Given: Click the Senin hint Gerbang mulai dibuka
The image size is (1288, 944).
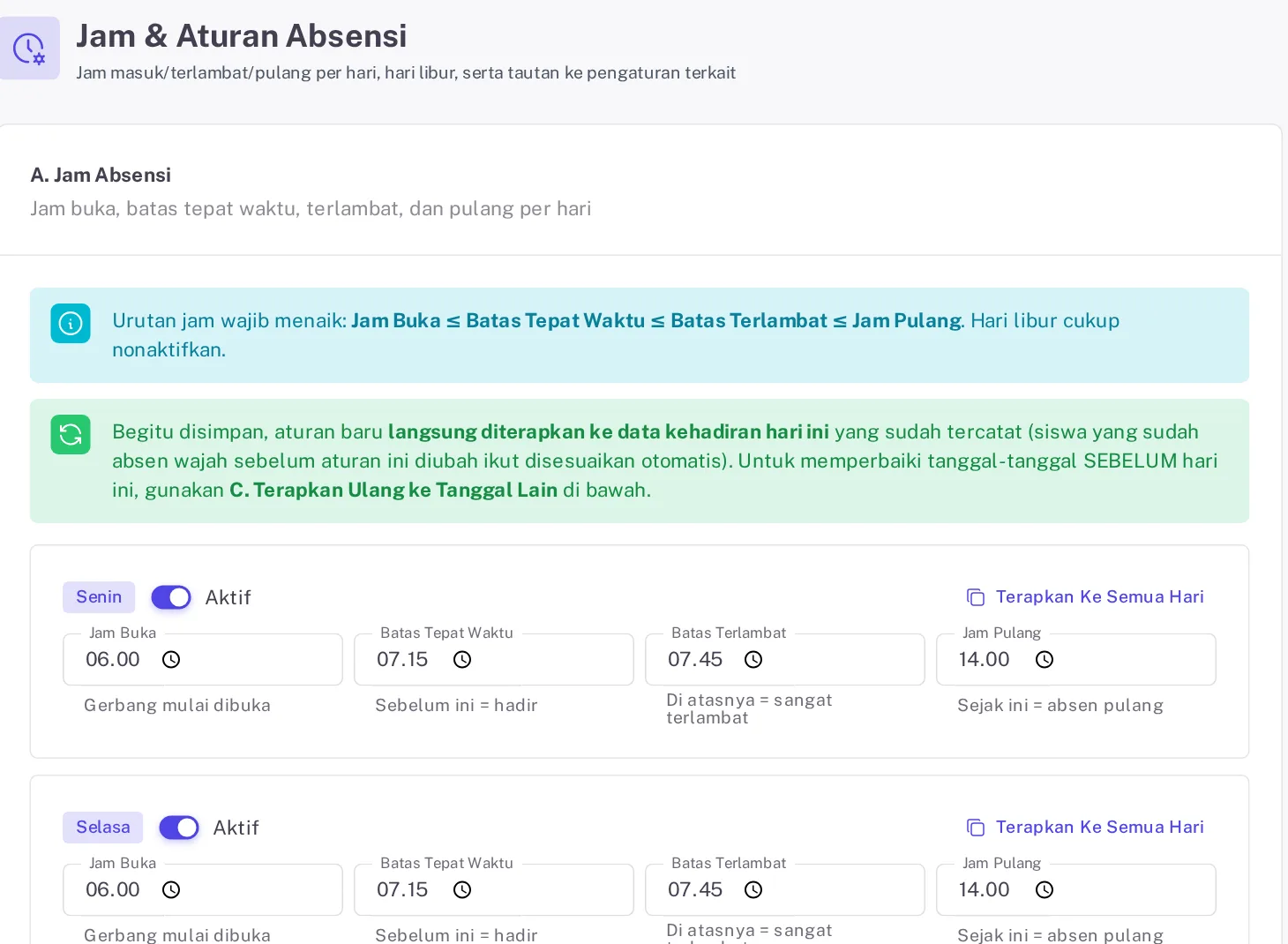Looking at the screenshot, I should coord(177,705).
